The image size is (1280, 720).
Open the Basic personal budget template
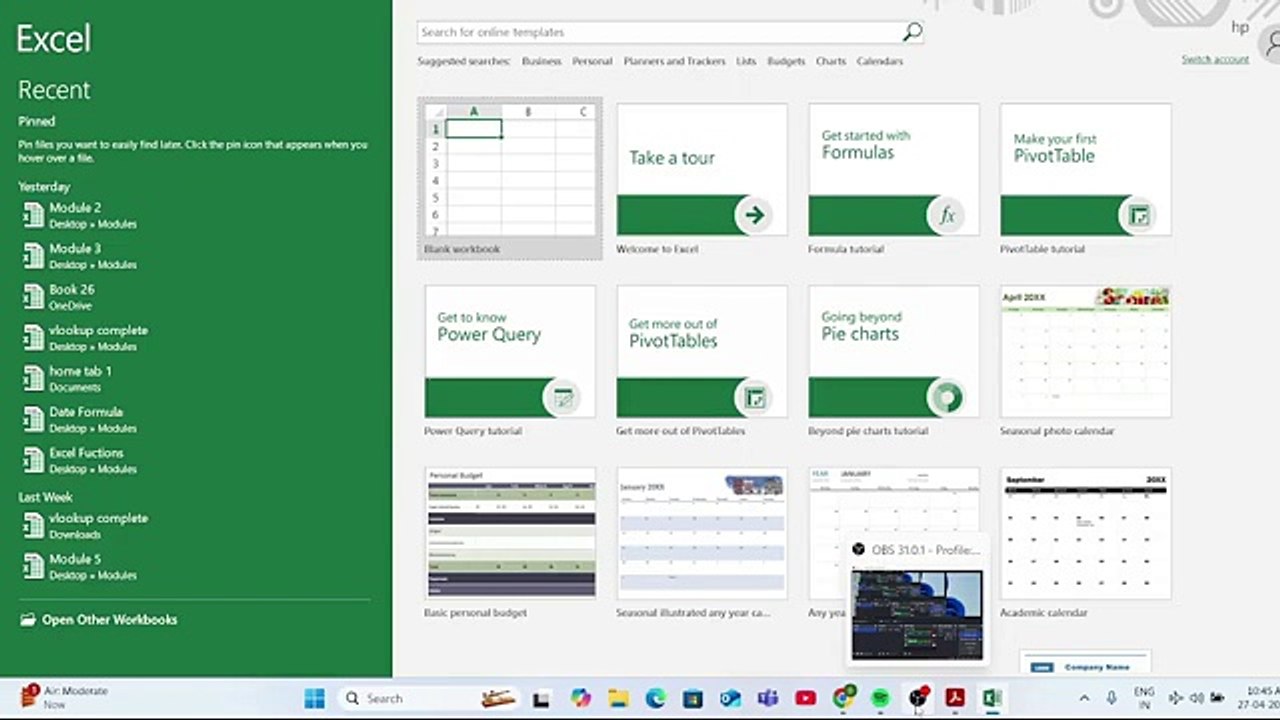click(x=510, y=544)
